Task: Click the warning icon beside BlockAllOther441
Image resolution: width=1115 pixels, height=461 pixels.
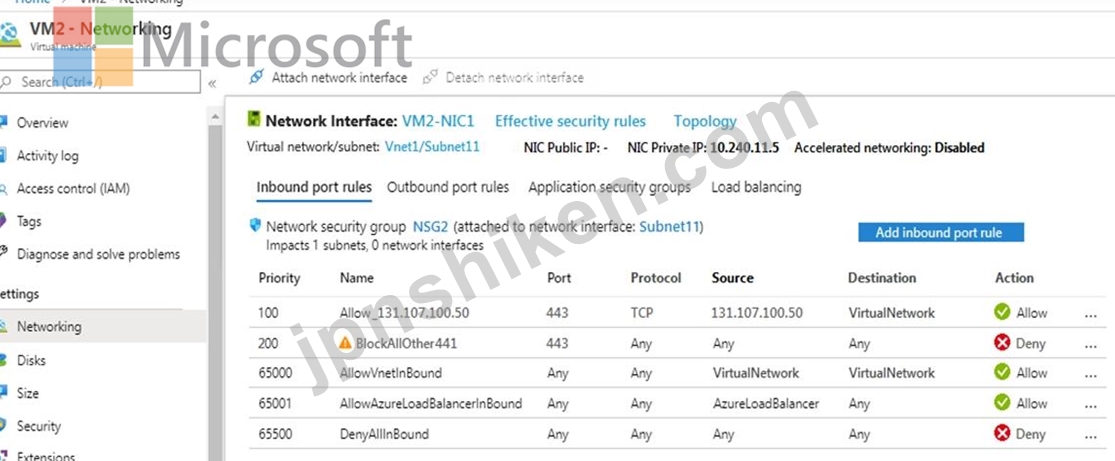Action: (x=346, y=343)
